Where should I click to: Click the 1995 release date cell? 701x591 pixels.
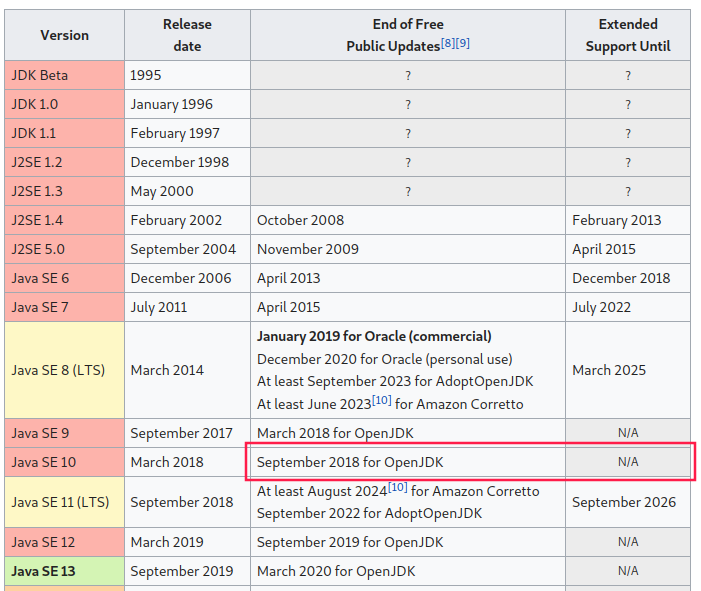(x=187, y=75)
